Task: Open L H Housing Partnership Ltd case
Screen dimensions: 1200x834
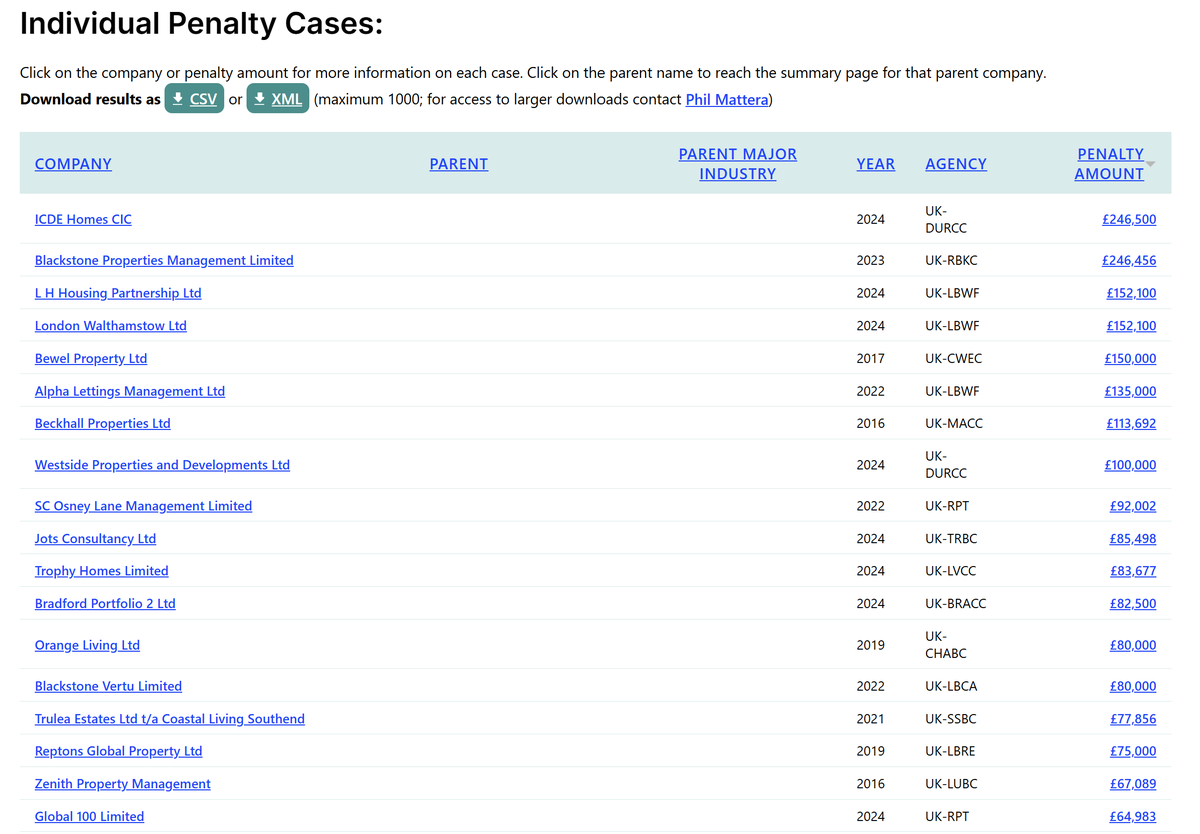Action: (118, 293)
